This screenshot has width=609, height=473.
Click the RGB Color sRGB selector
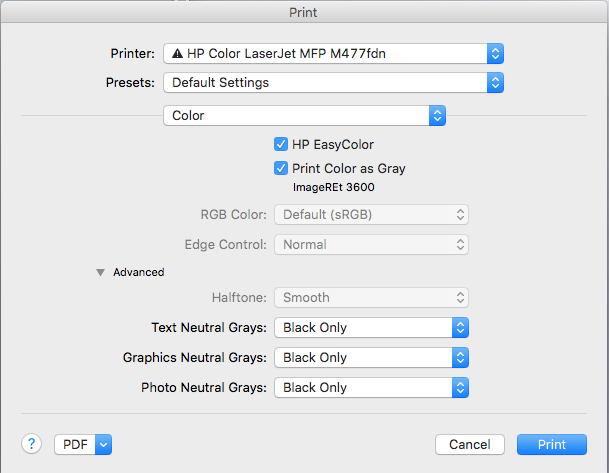[372, 214]
